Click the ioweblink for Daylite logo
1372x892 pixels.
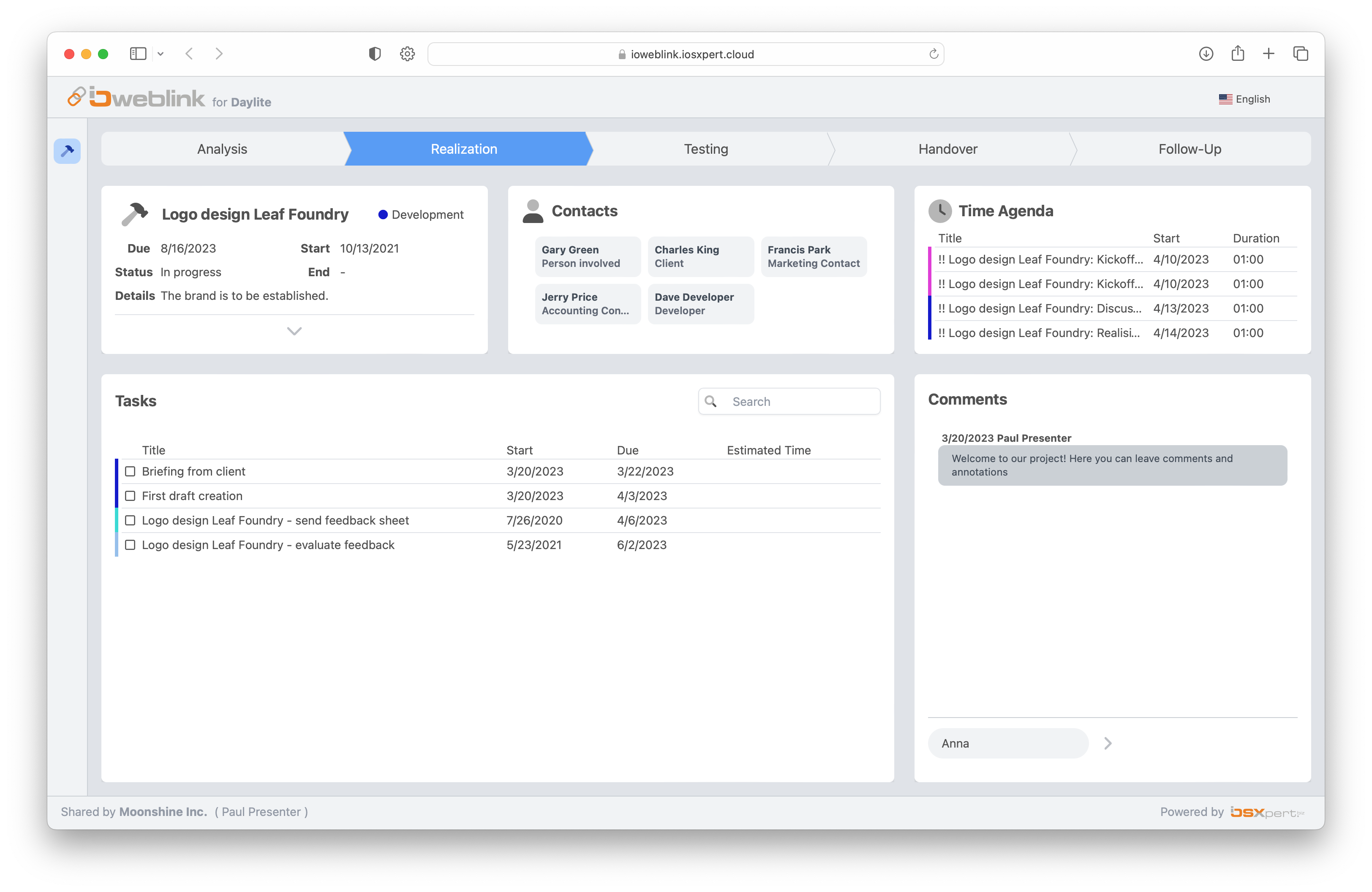tap(169, 98)
